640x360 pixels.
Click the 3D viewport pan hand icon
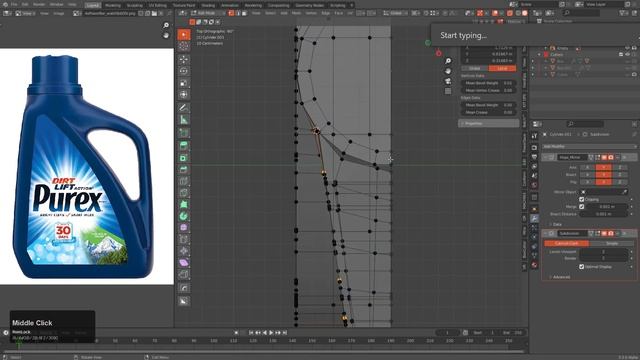point(448,71)
